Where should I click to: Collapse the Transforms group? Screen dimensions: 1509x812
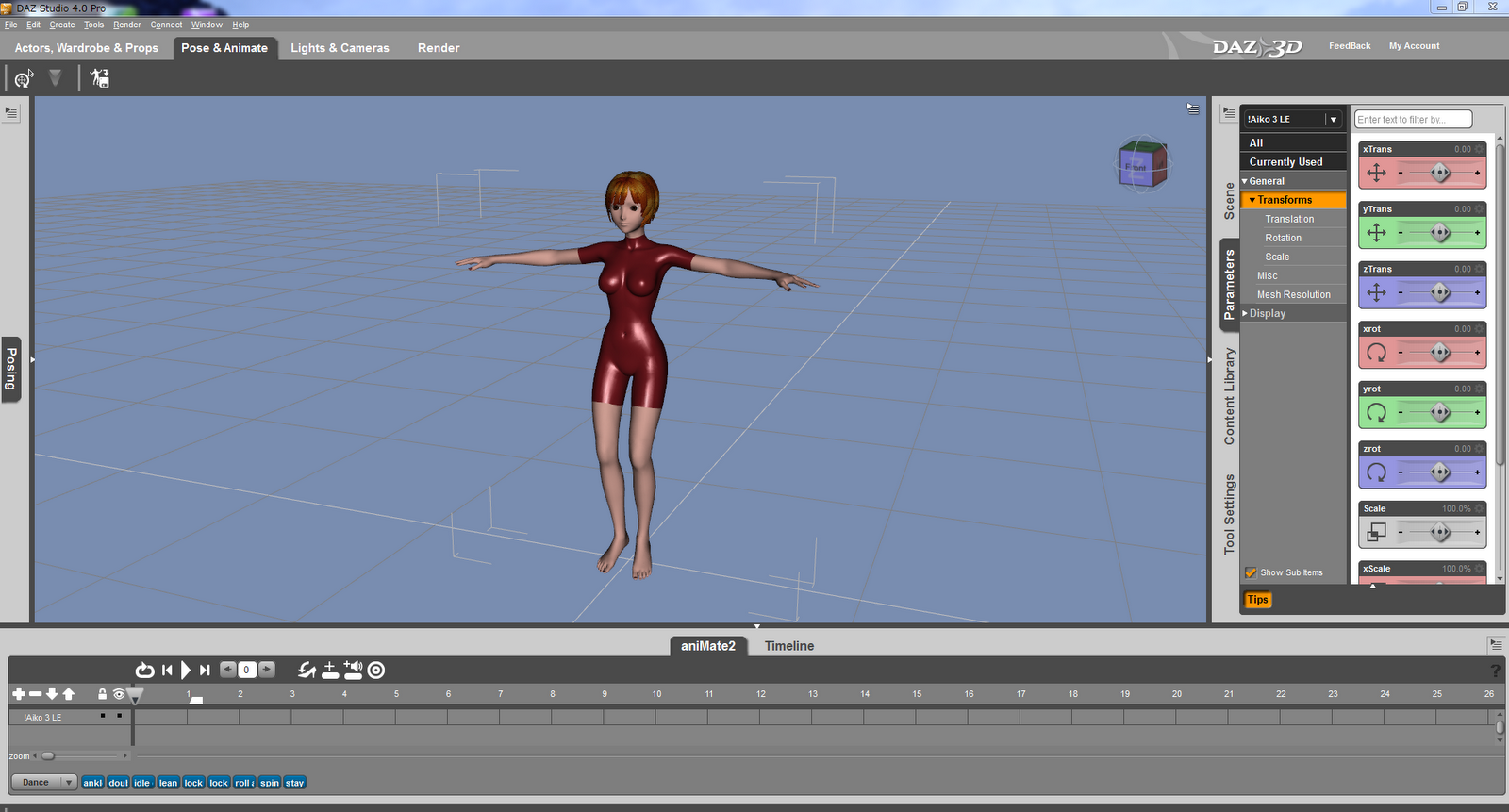[1252, 200]
